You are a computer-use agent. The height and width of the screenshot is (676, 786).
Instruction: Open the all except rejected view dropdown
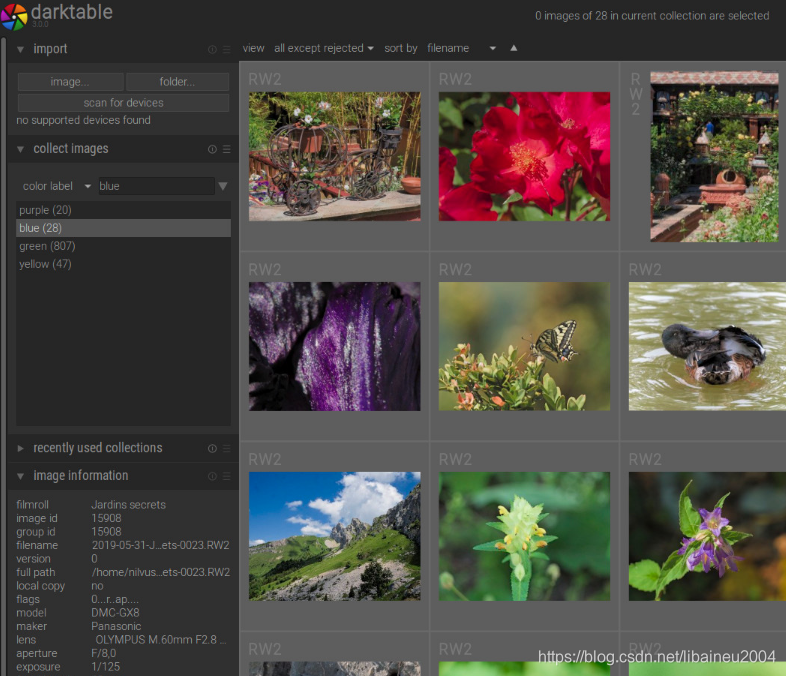[x=324, y=48]
